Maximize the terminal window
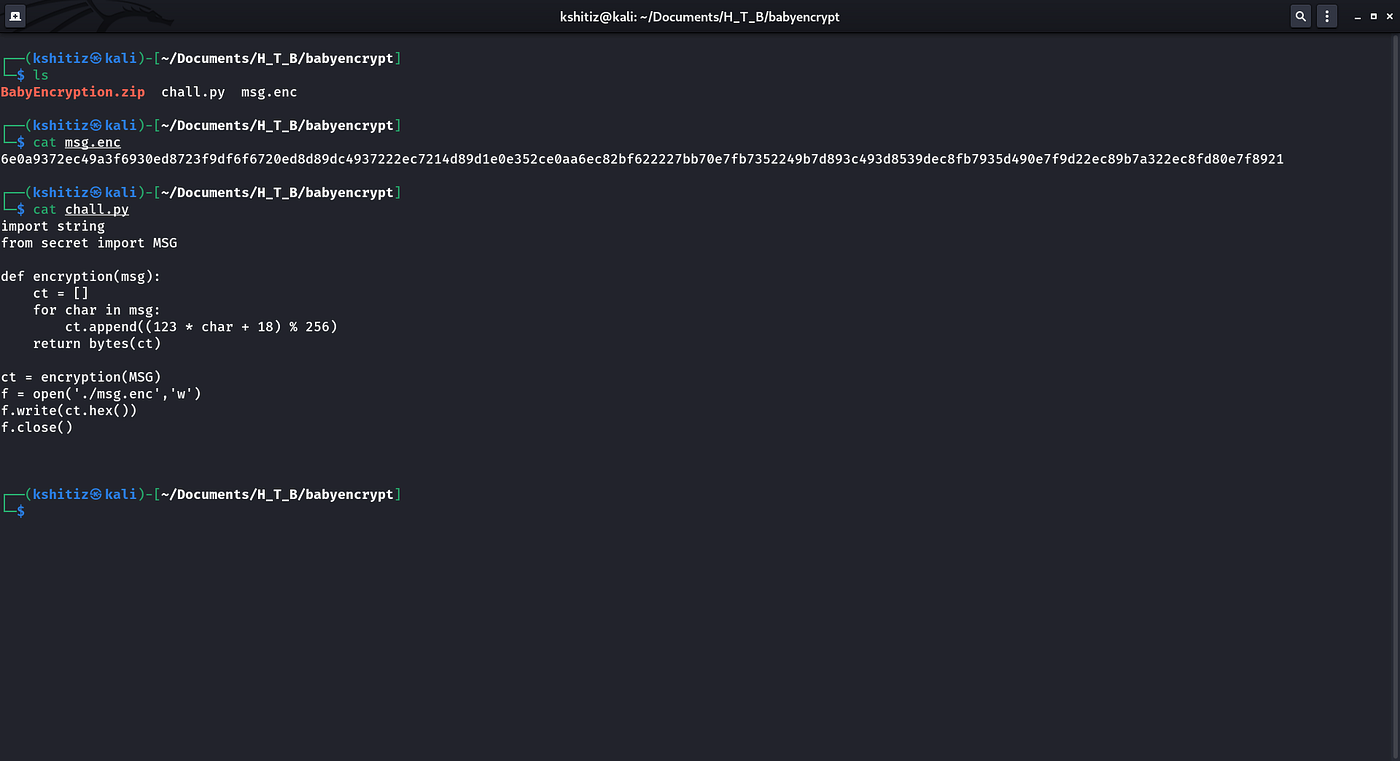 pos(1373,17)
